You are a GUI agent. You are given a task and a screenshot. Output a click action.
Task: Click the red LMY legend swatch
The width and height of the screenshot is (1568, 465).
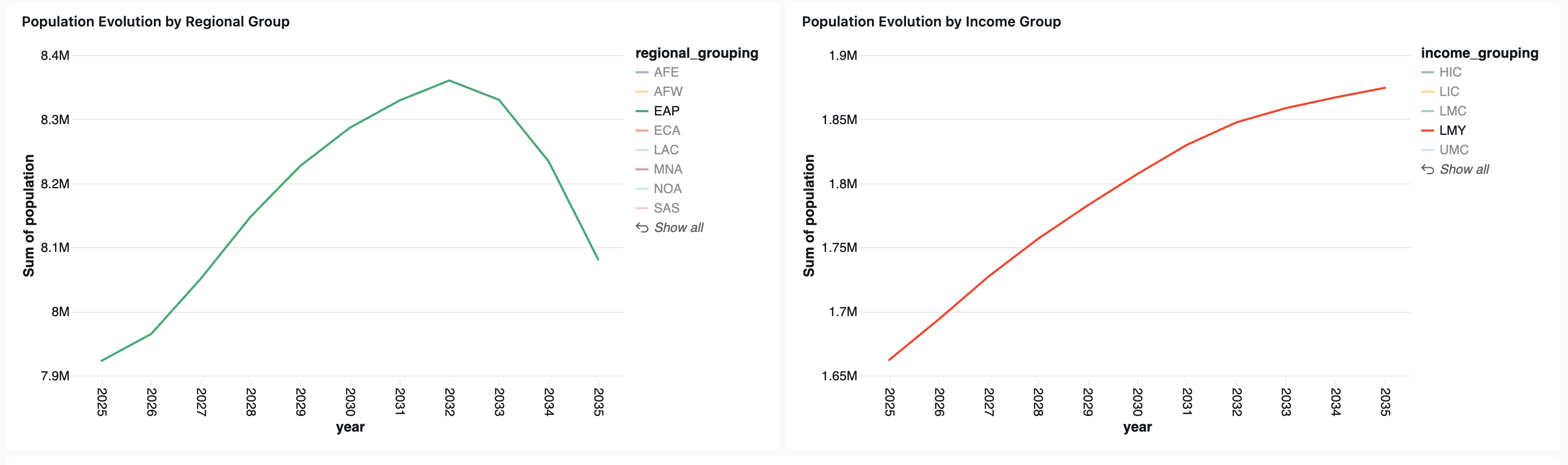pyautogui.click(x=1428, y=131)
